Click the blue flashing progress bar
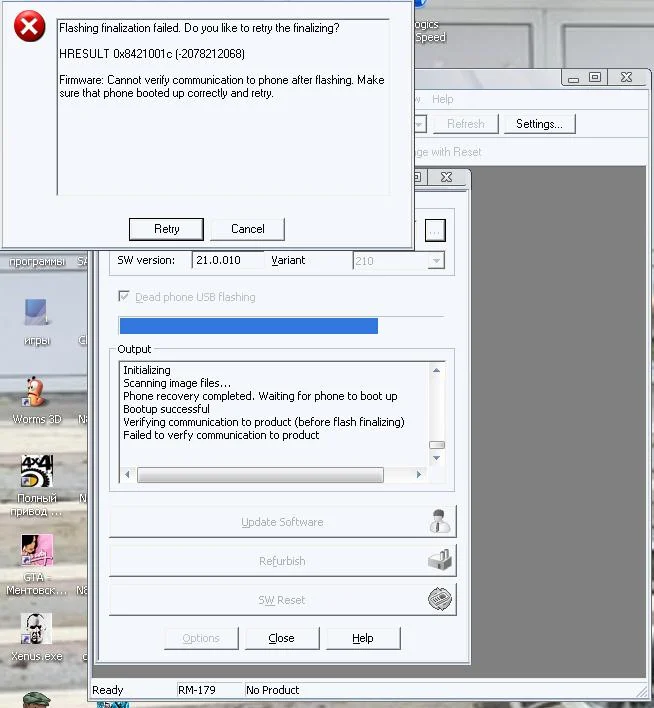 (248, 326)
